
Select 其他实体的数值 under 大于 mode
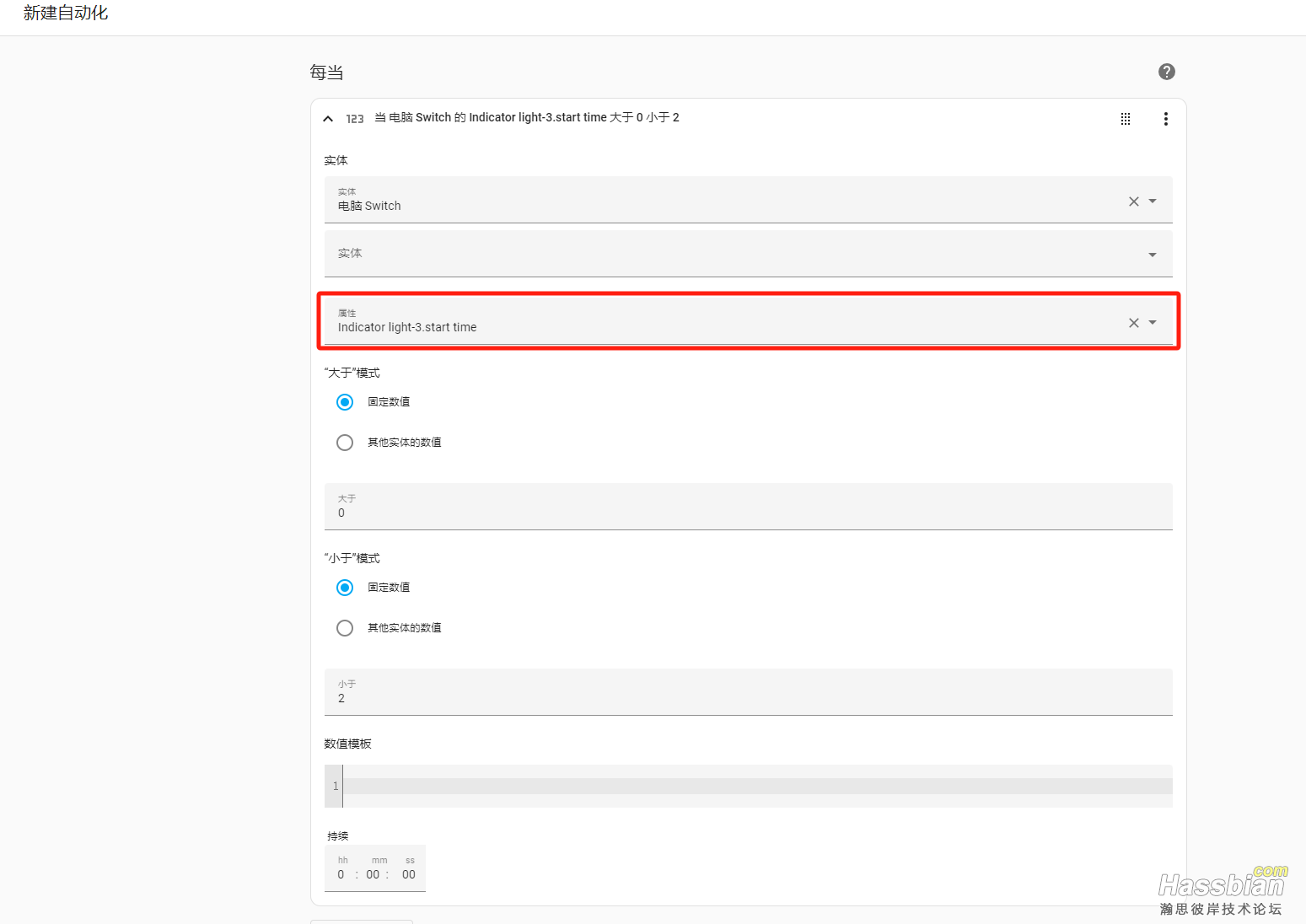click(x=345, y=443)
